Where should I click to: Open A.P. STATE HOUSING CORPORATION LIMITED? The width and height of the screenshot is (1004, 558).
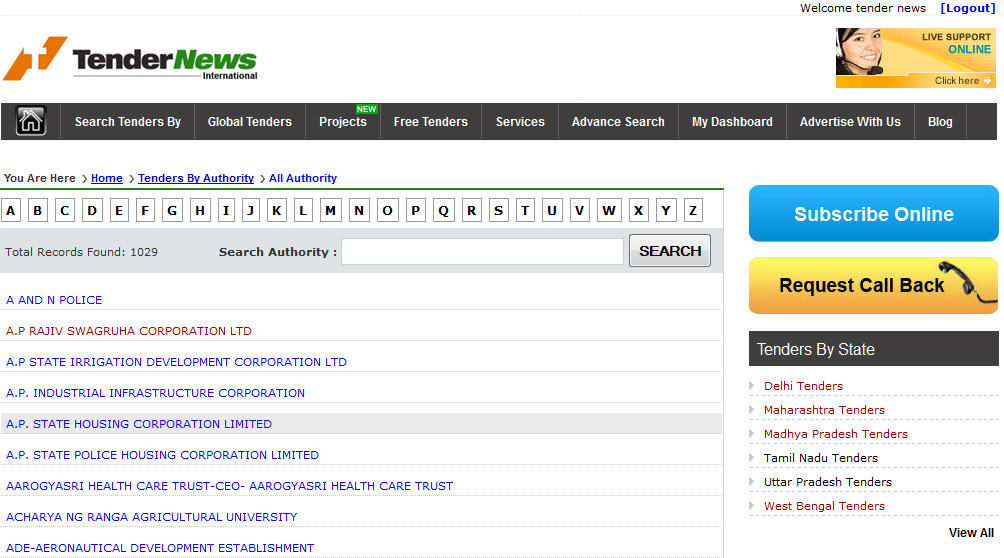coord(139,424)
